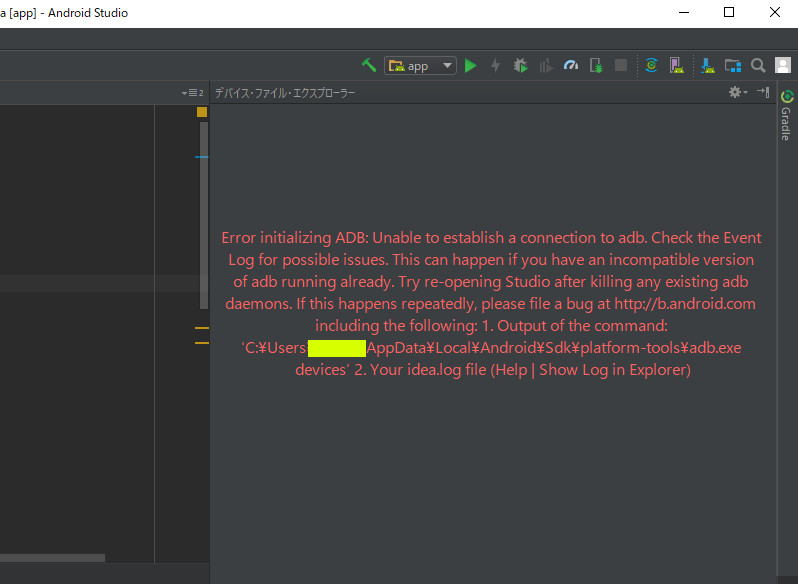This screenshot has width=798, height=584.
Task: Open the AVD Manager icon
Action: coord(676,66)
